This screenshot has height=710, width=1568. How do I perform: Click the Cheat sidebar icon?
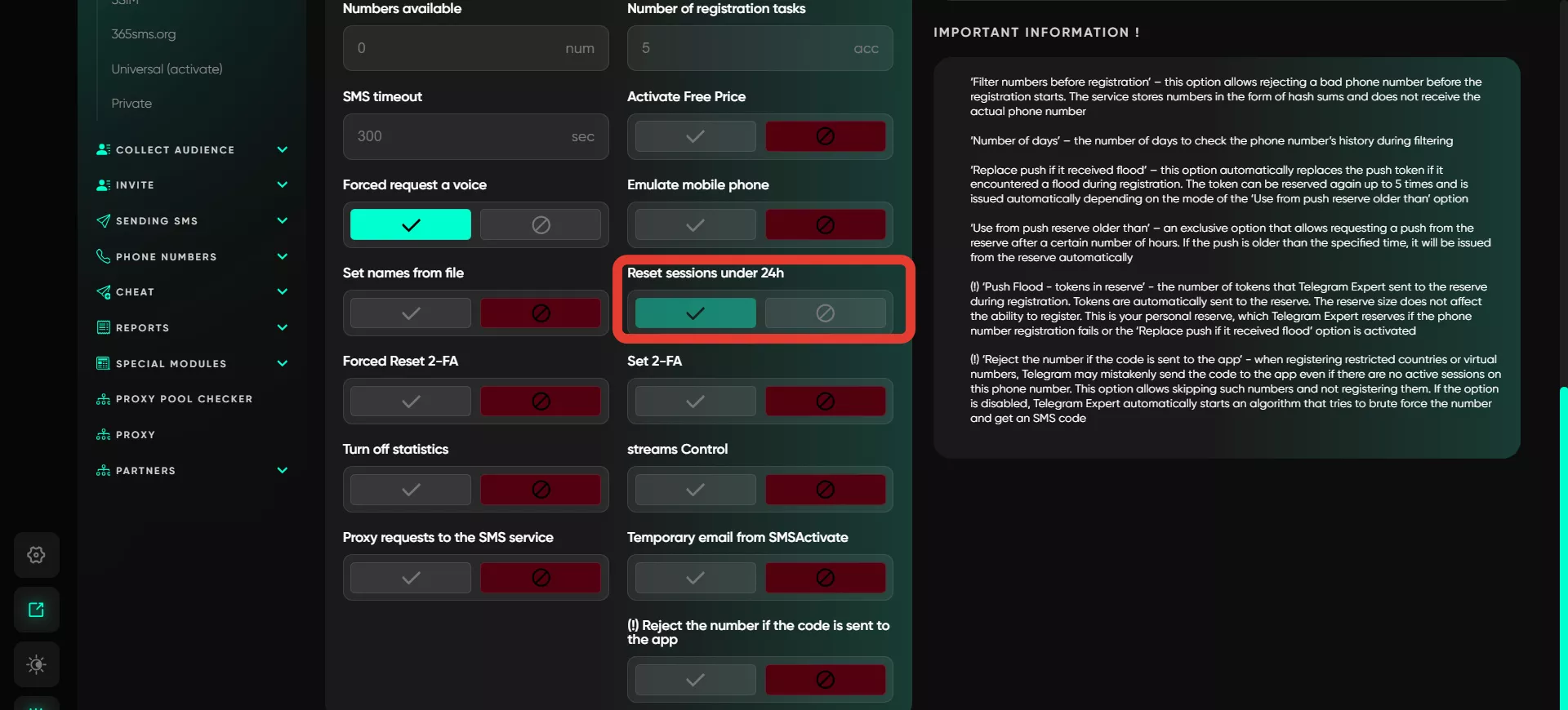point(103,292)
